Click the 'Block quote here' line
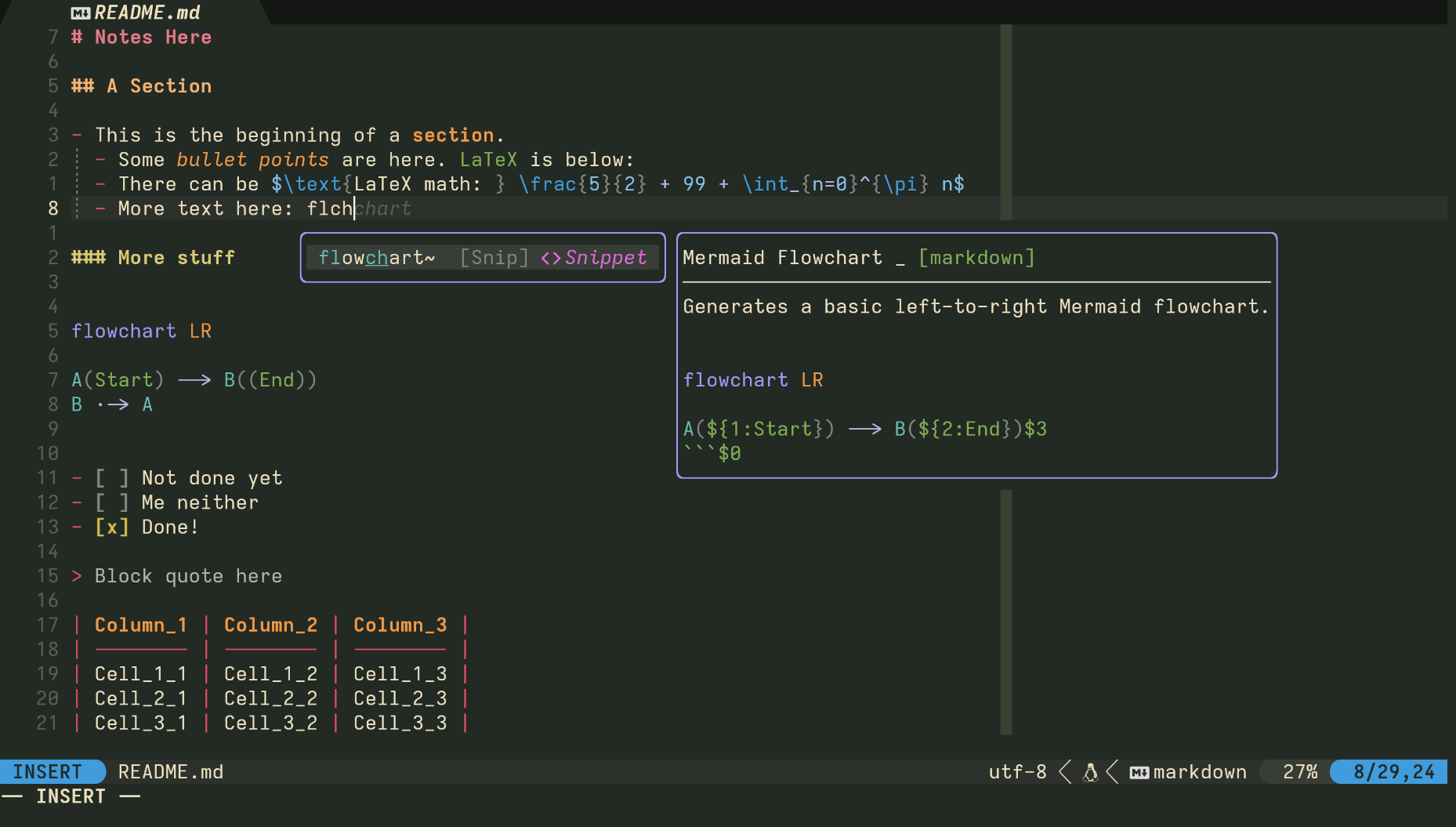The height and width of the screenshot is (827, 1456). click(188, 576)
